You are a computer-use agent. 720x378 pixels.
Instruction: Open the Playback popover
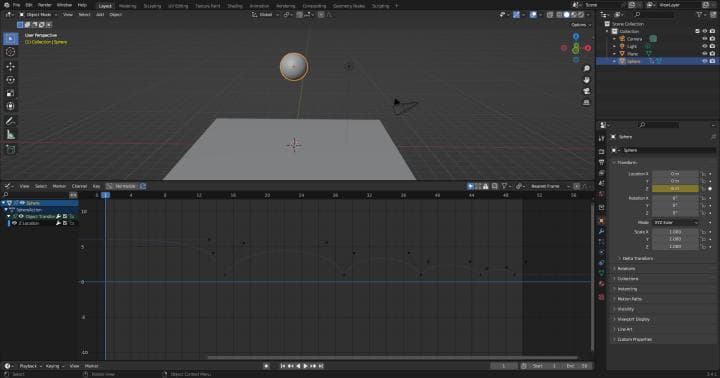[x=30, y=366]
